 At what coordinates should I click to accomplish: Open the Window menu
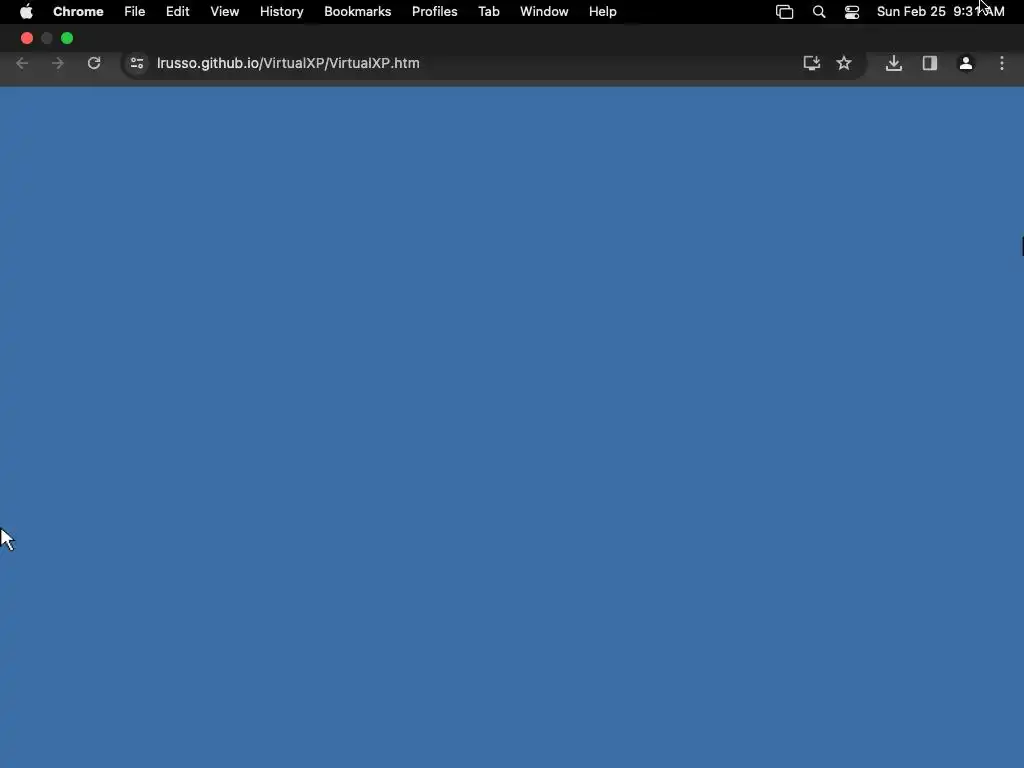[544, 12]
